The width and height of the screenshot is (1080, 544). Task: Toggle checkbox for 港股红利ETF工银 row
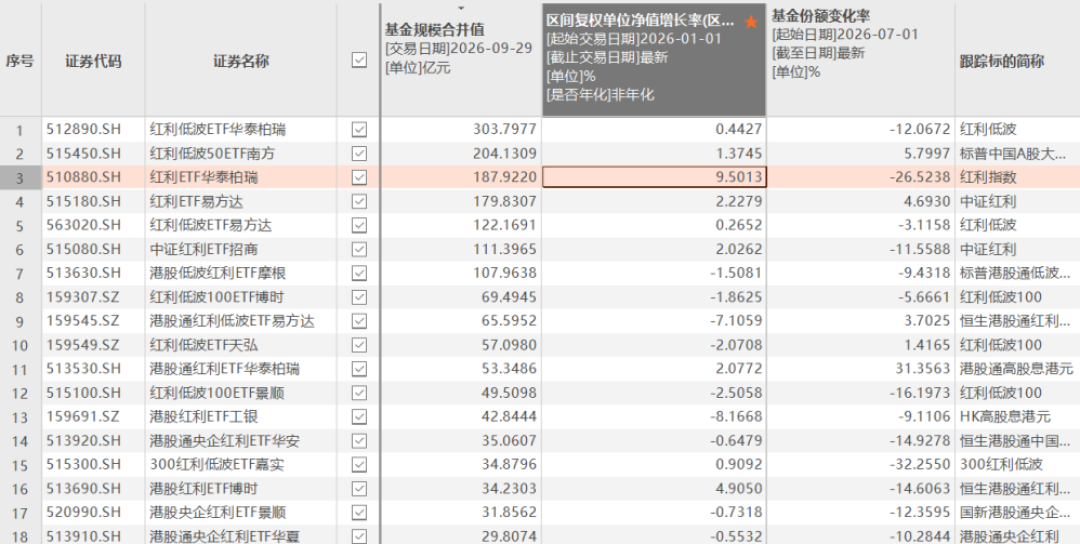pos(359,417)
